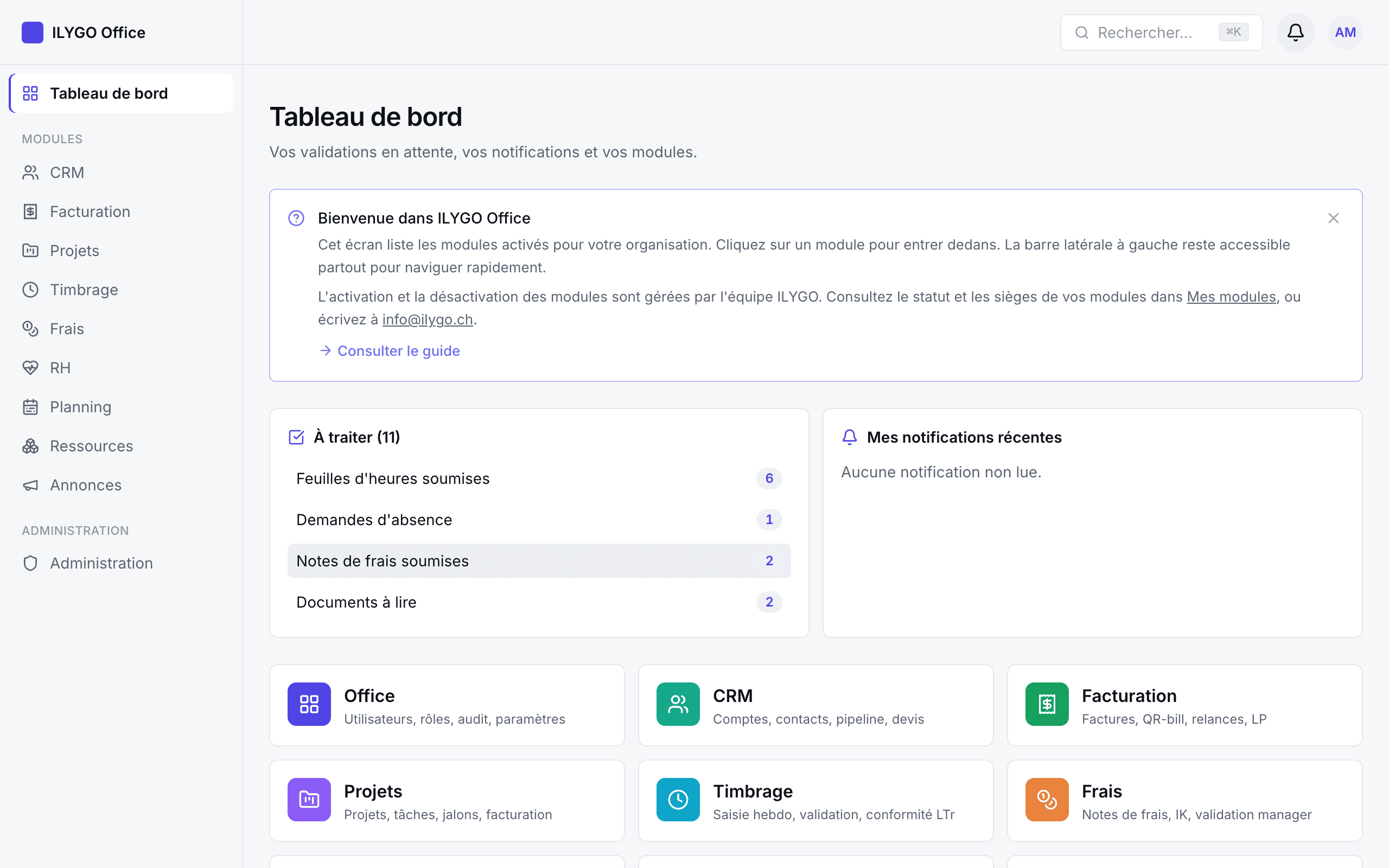Image resolution: width=1389 pixels, height=868 pixels.
Task: Open Projets label in sidebar
Action: pyautogui.click(x=75, y=251)
